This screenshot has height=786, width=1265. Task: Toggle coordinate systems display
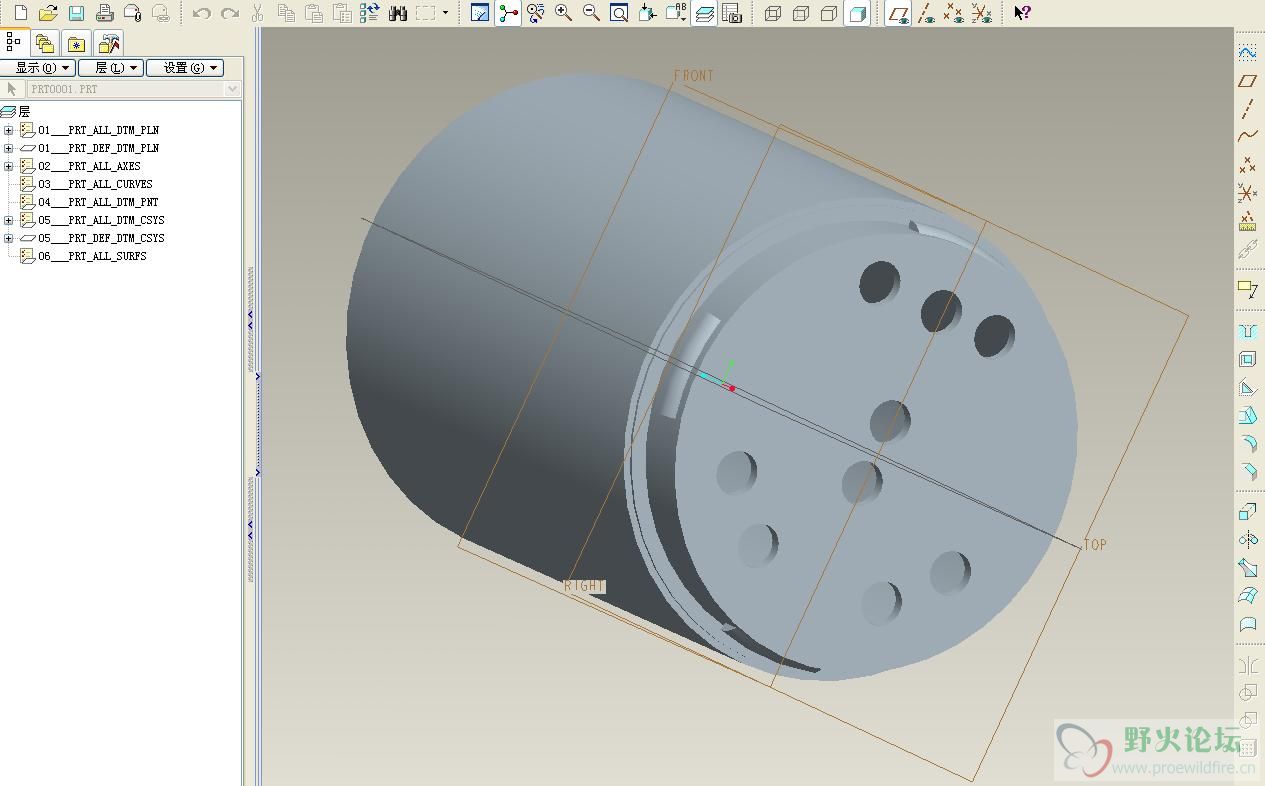tap(983, 13)
